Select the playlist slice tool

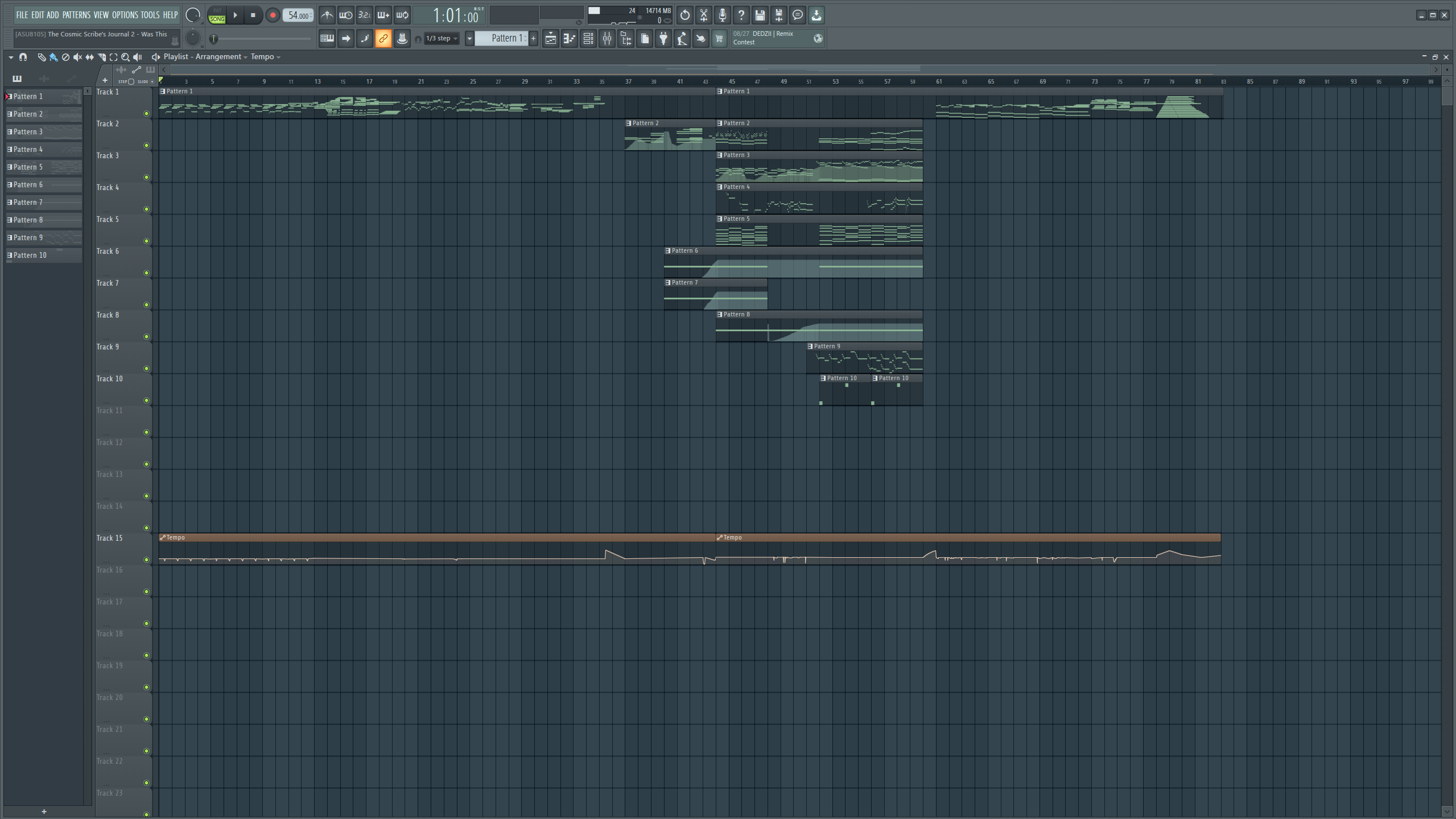click(102, 57)
